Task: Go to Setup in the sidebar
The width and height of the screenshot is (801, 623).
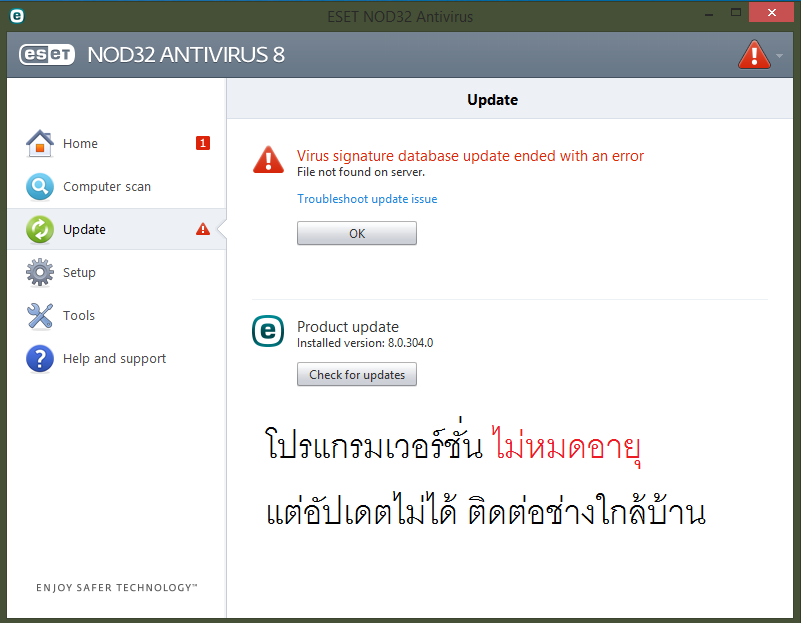Action: (x=116, y=272)
